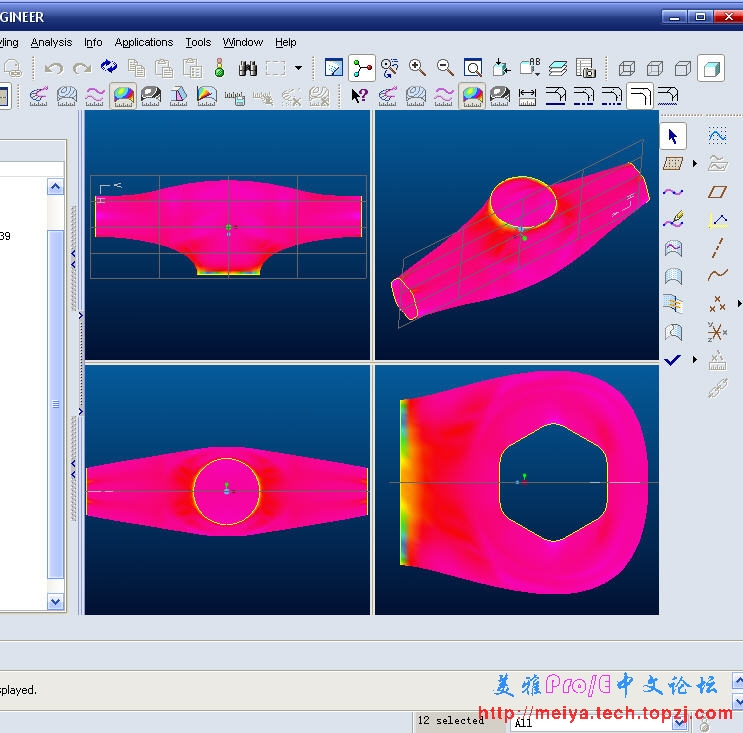Click the regenerate blue arrows icon
Screen dimensions: 743x733
108,68
